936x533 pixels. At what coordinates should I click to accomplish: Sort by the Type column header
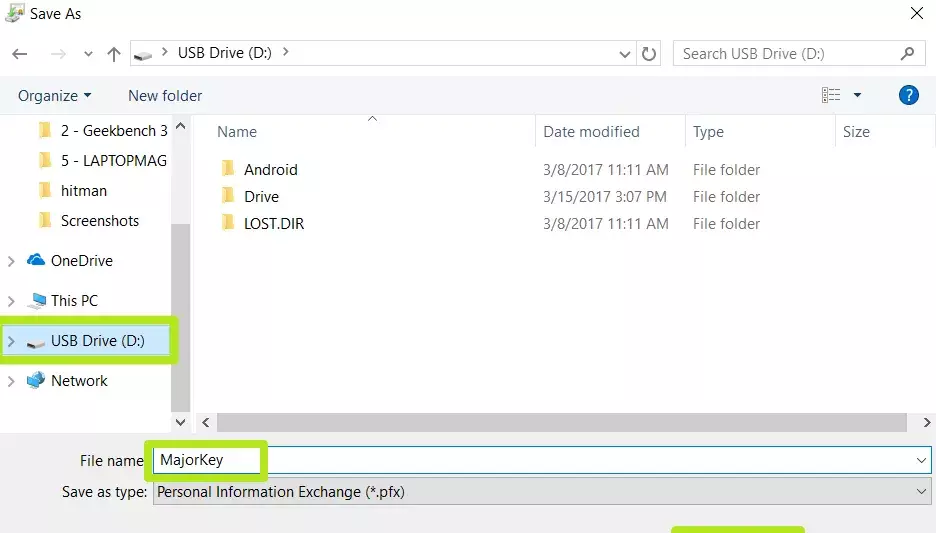click(708, 131)
